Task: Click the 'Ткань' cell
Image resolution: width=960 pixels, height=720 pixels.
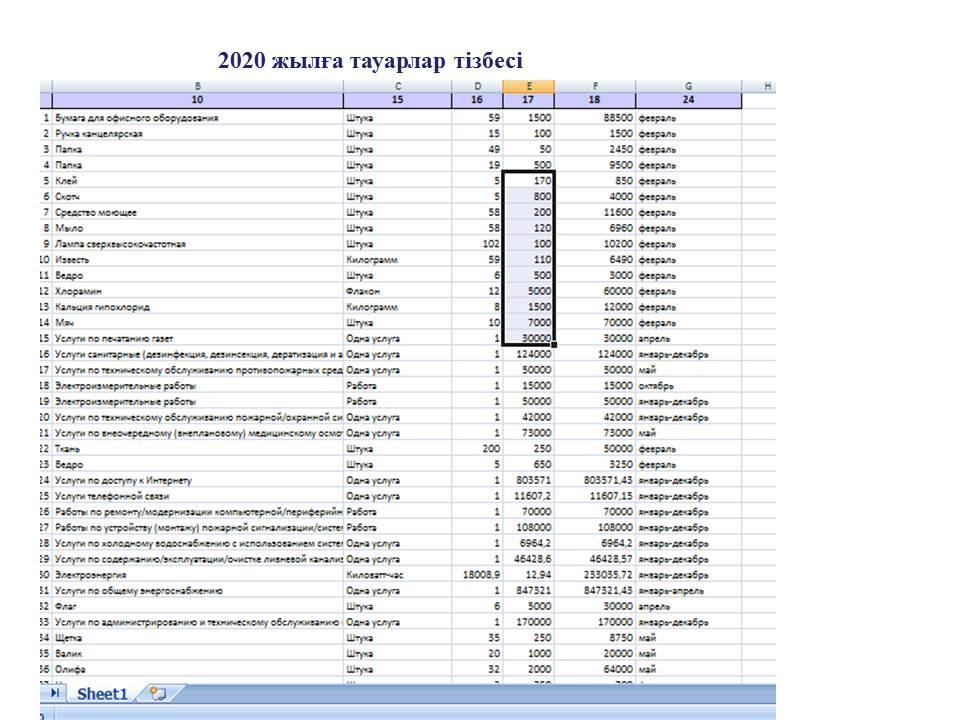Action: click(x=198, y=449)
